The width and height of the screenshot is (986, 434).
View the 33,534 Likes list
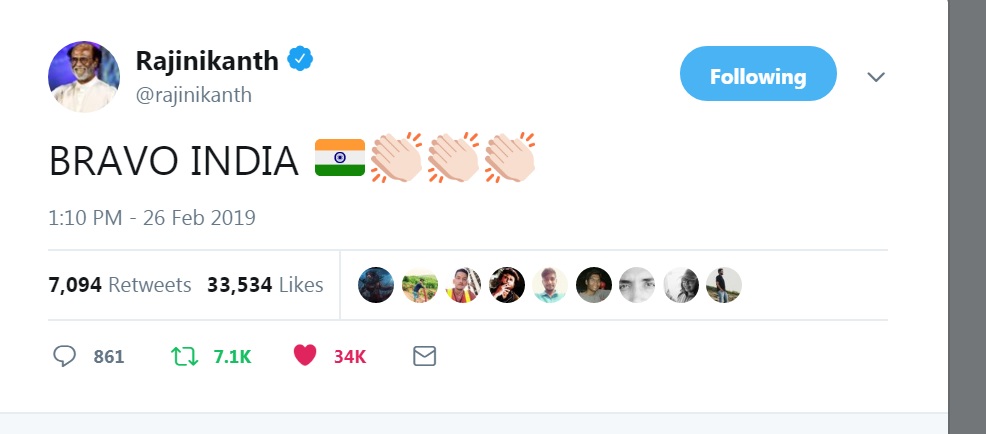[265, 285]
